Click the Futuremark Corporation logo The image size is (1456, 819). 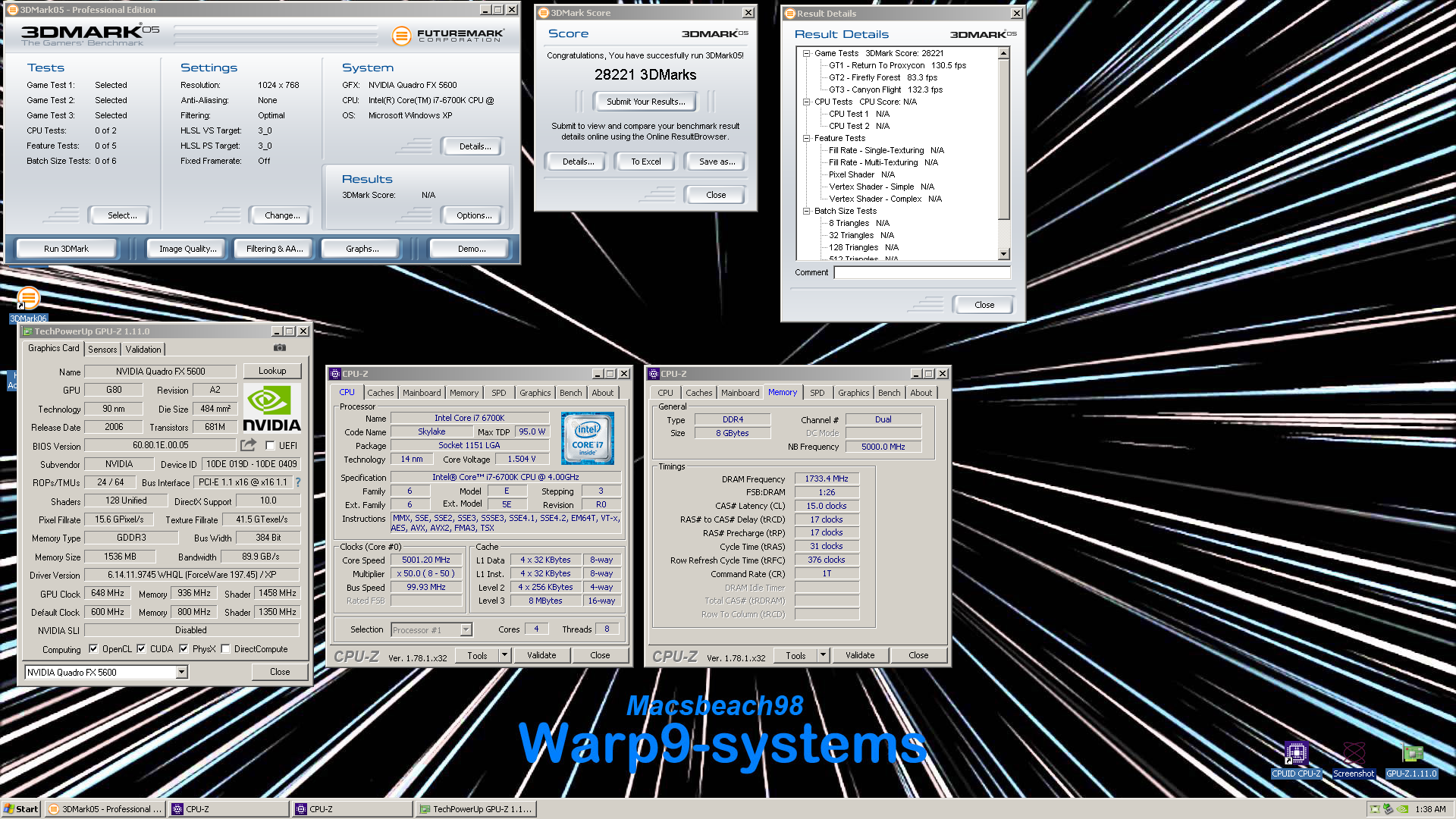pyautogui.click(x=448, y=35)
